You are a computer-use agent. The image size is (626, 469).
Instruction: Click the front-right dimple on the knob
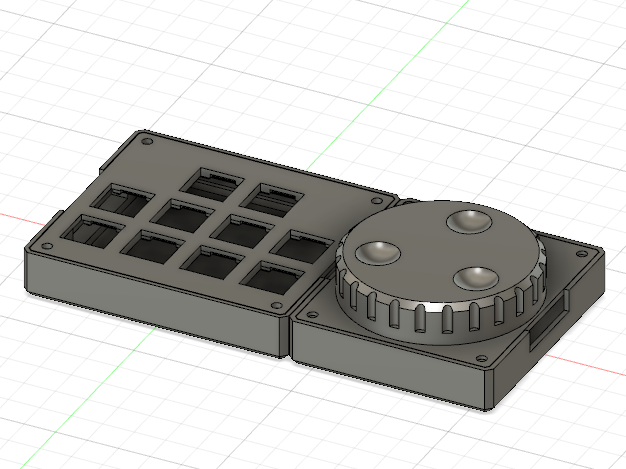pyautogui.click(x=475, y=278)
